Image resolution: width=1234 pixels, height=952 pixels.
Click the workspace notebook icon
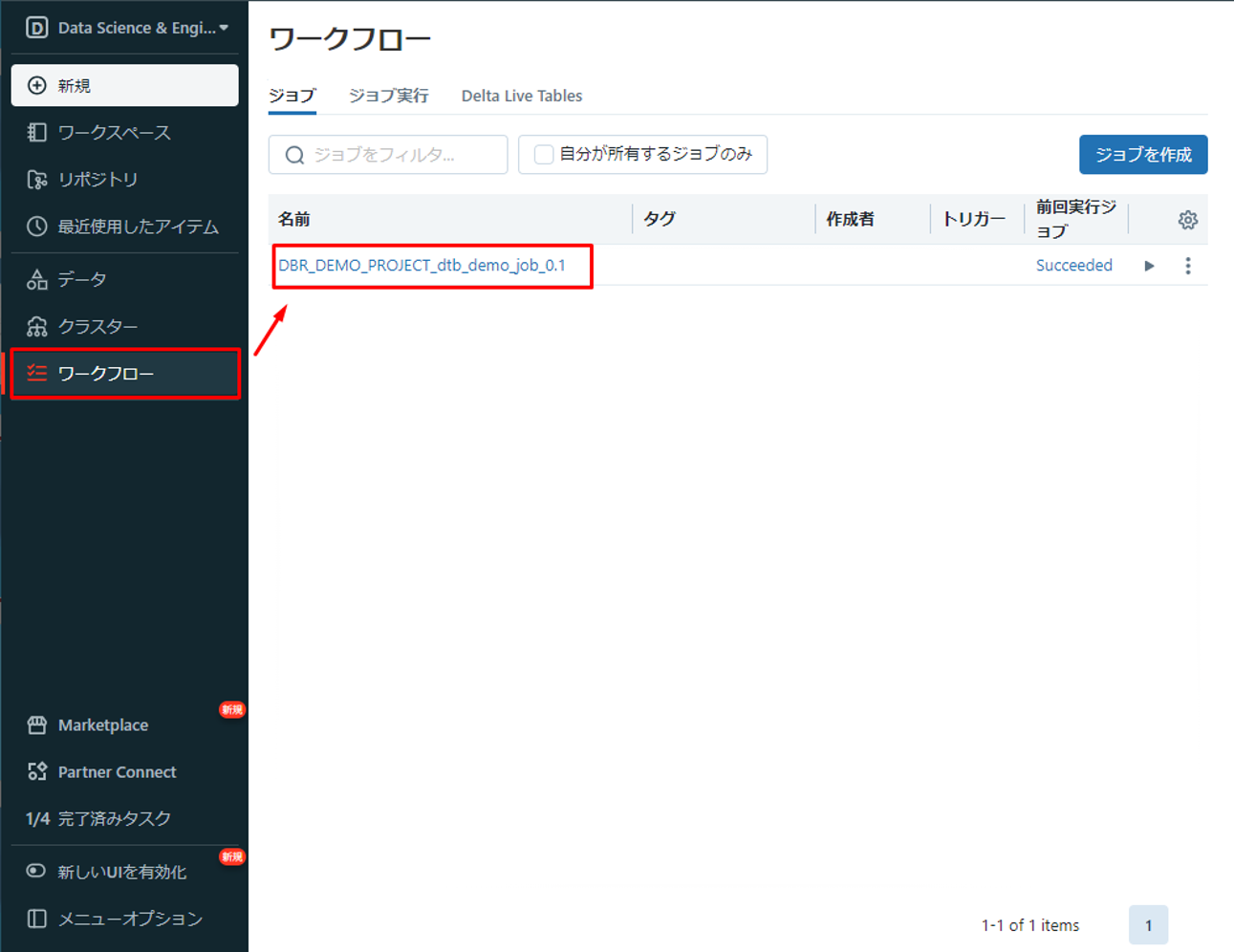36,133
